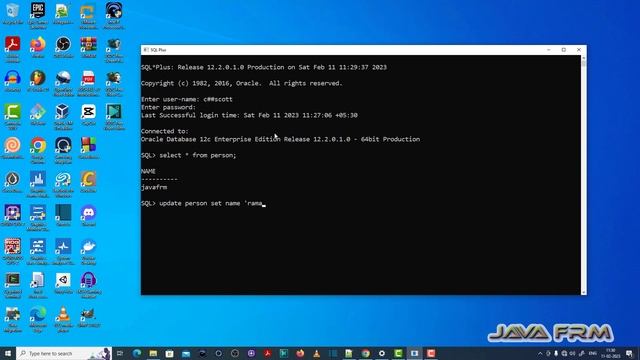The height and width of the screenshot is (360, 640).
Task: Click the 'Enter user-name: c##scott' line
Action: pyautogui.click(x=187, y=99)
